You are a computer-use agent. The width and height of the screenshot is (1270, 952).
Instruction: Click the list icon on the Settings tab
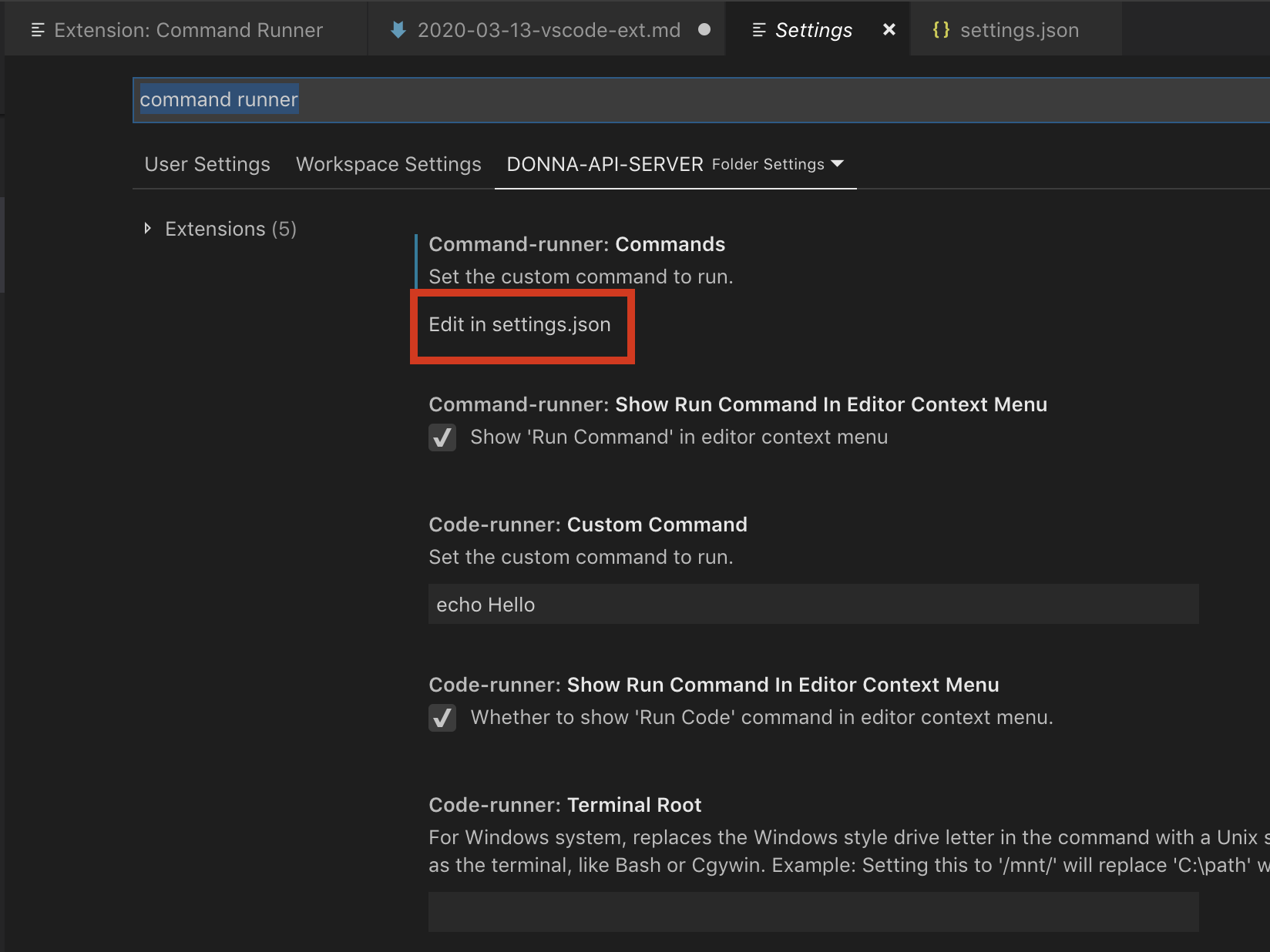(758, 30)
